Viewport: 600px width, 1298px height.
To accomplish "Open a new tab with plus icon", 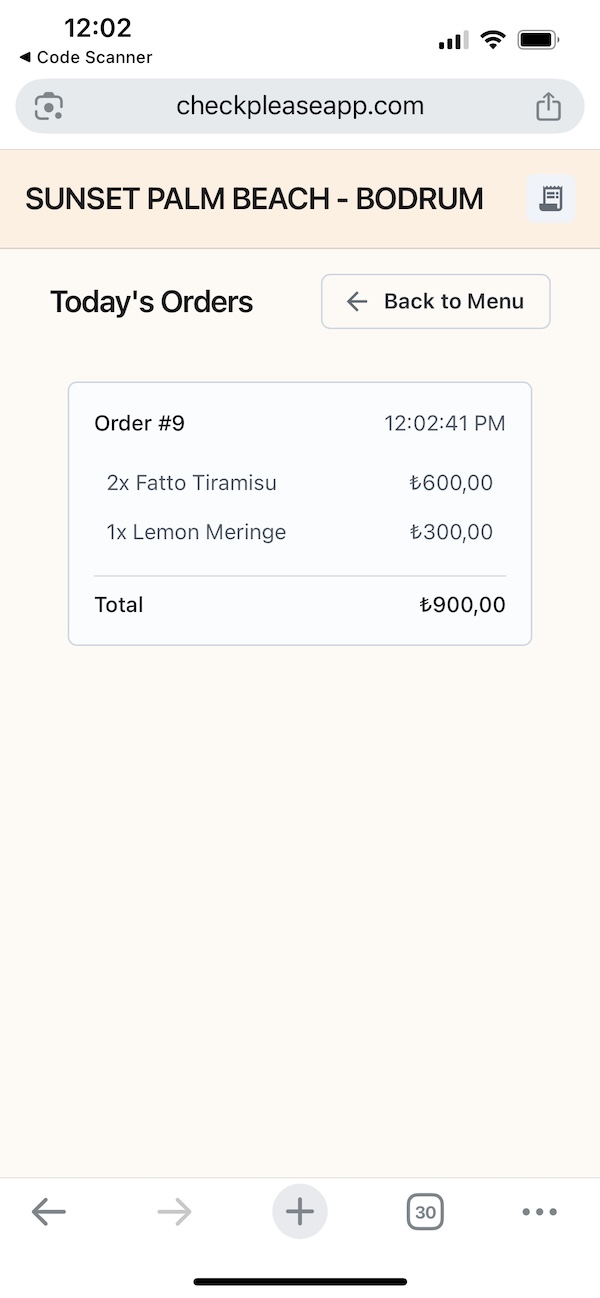I will click(x=300, y=1212).
